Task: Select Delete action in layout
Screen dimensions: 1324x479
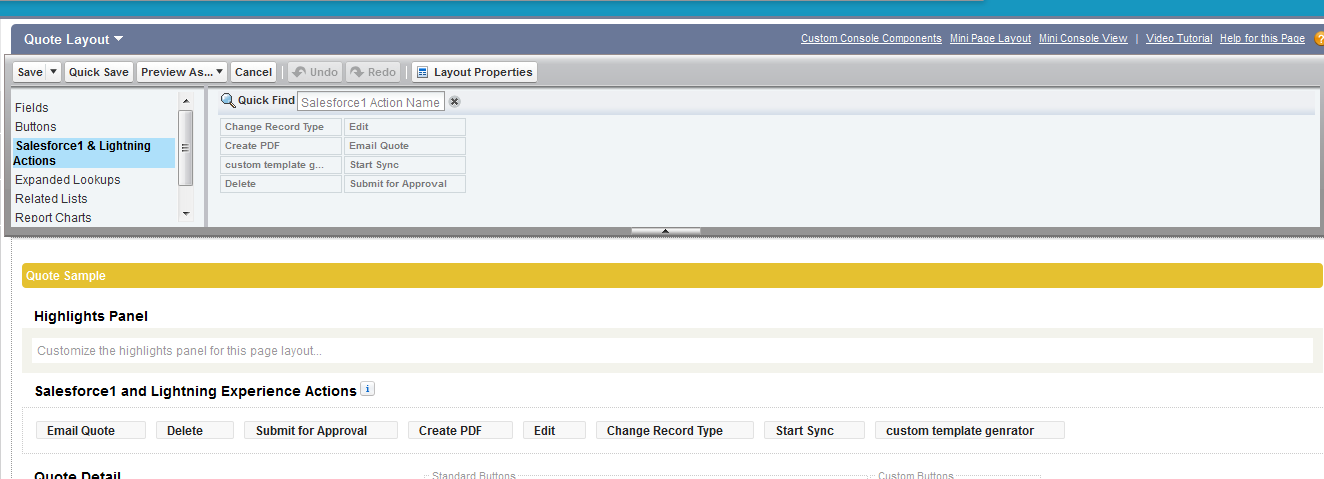Action: (x=195, y=430)
